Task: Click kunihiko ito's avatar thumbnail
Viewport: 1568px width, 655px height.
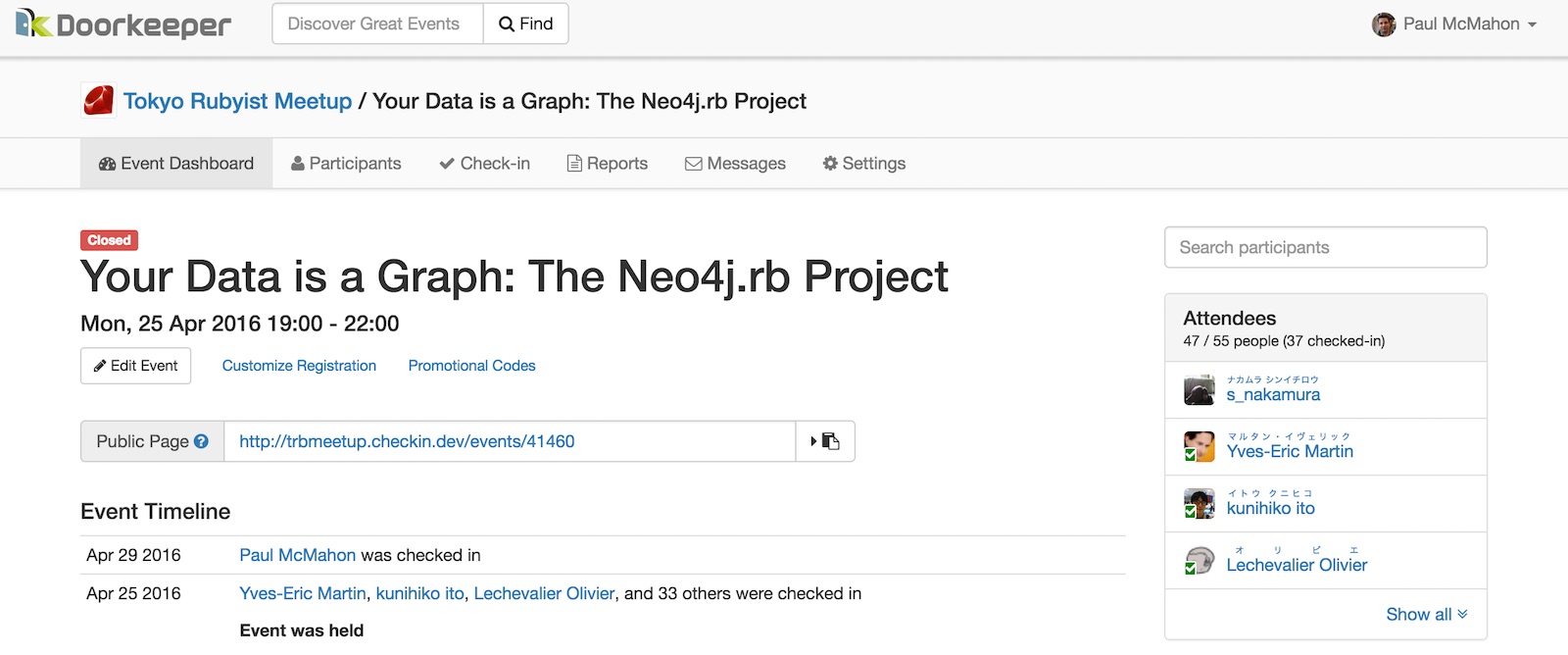Action: pos(1200,504)
